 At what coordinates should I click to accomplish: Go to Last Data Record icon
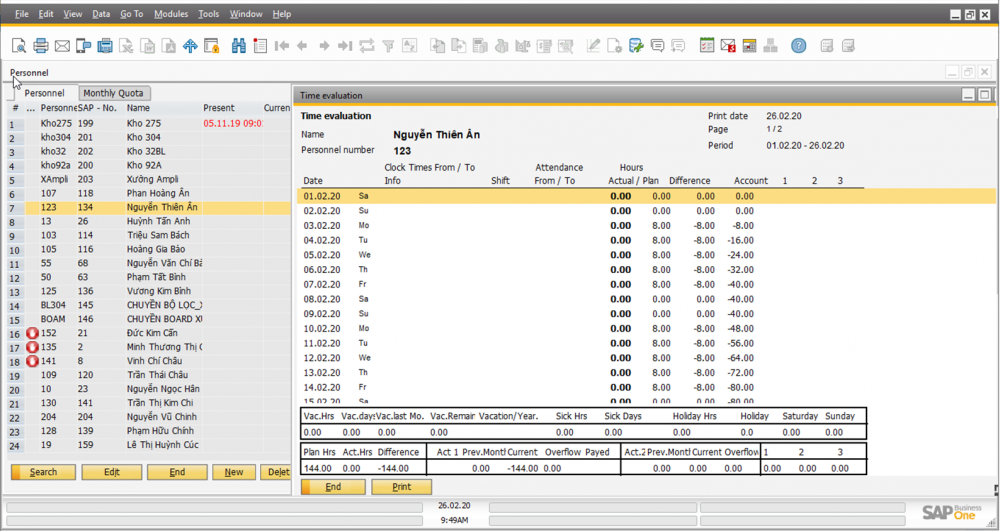(x=345, y=46)
